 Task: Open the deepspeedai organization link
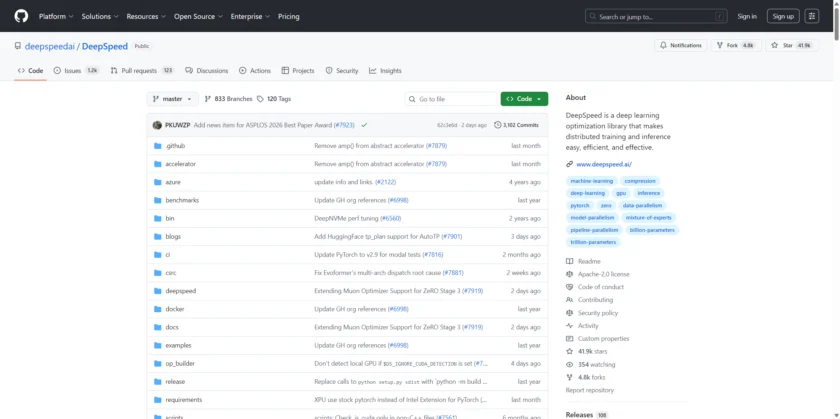click(50, 47)
